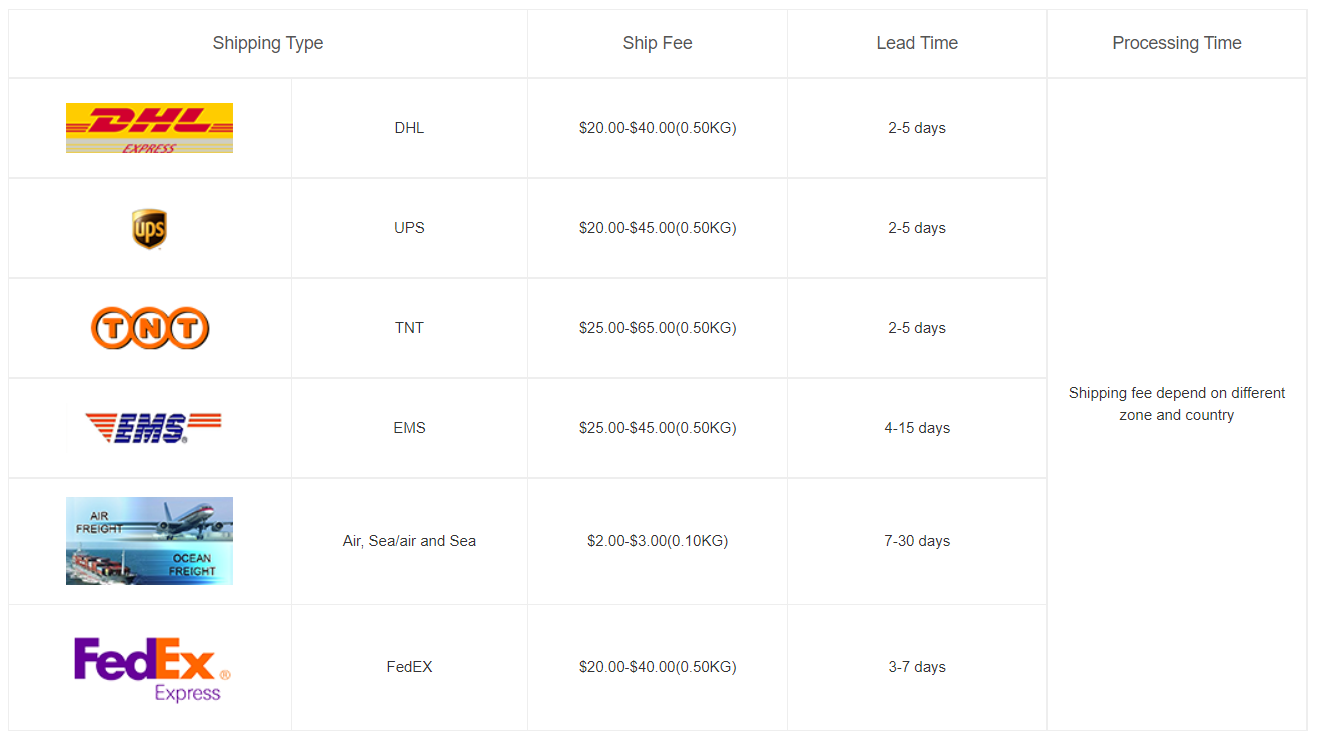The height and width of the screenshot is (740, 1317).
Task: Click the TNT carrier name text
Action: pos(409,328)
